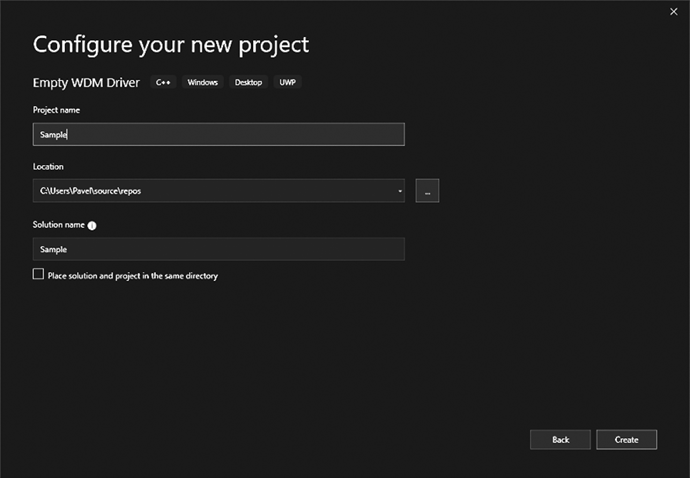The image size is (690, 478).
Task: Go back using the Back button
Action: click(x=560, y=439)
